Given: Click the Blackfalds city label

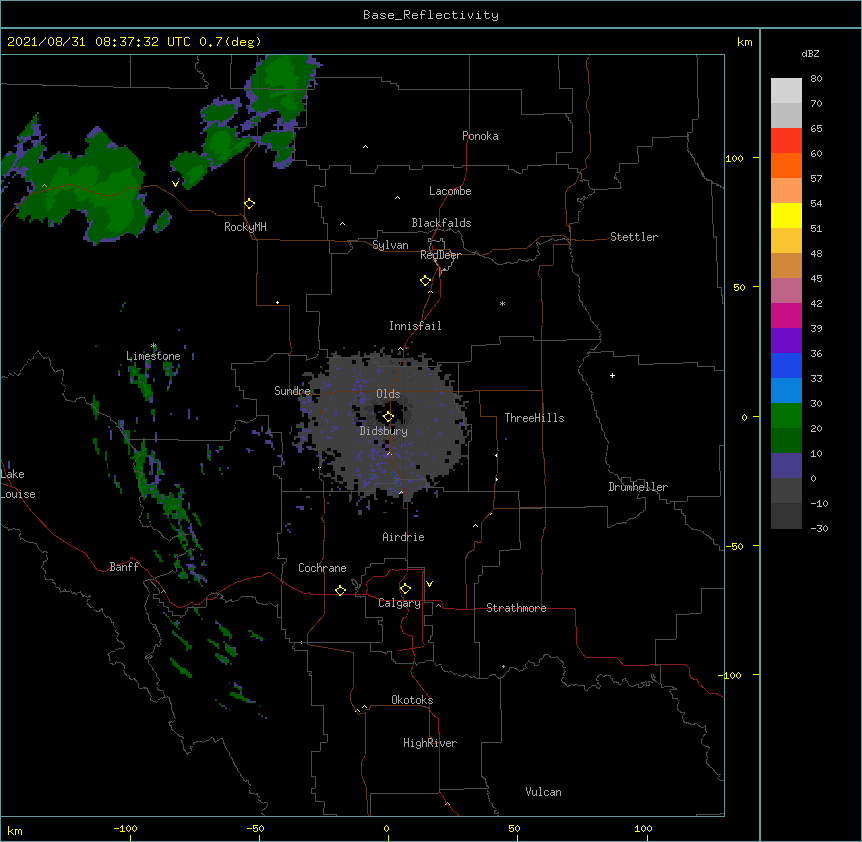Looking at the screenshot, I should [441, 223].
